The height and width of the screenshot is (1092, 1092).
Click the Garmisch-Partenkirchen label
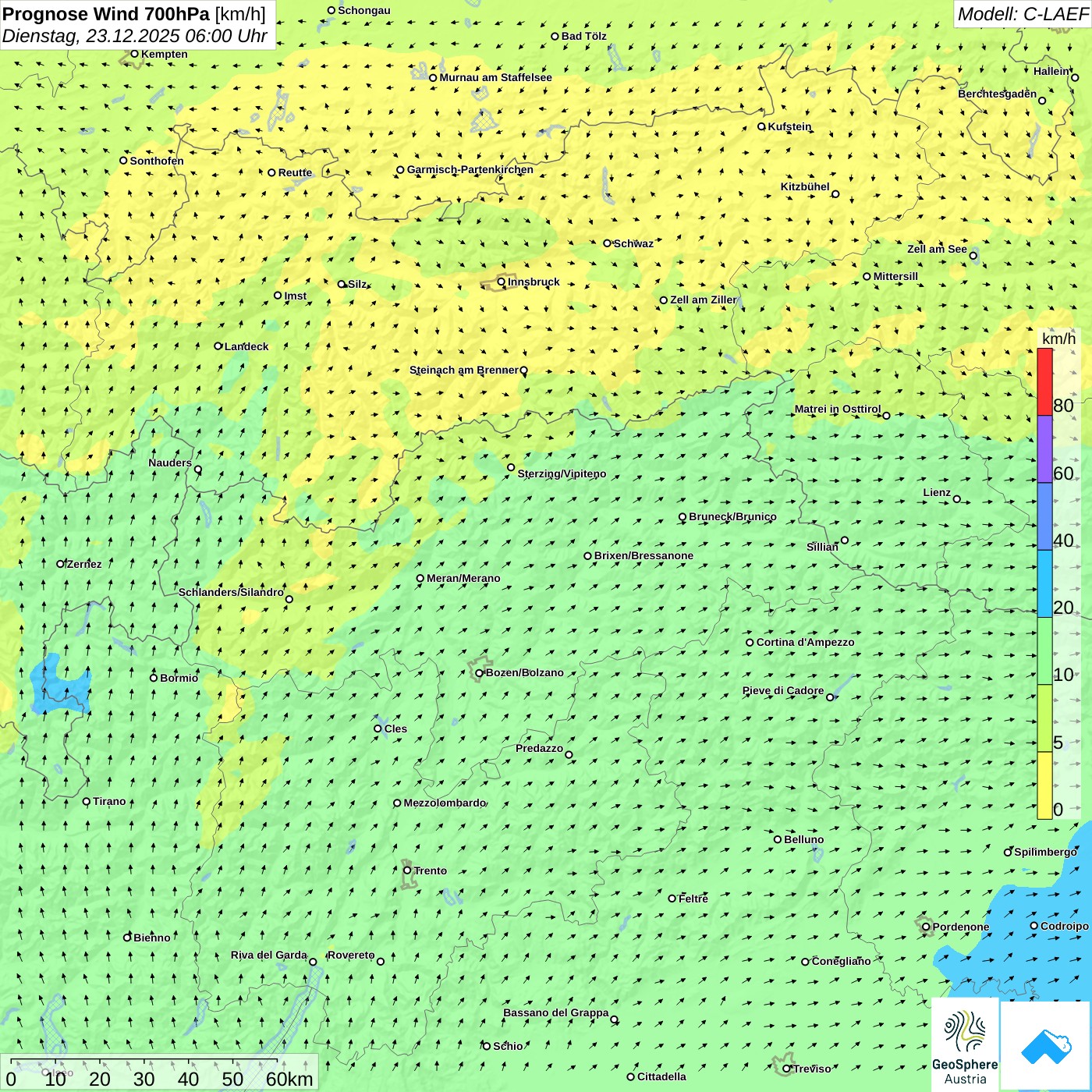pyautogui.click(x=470, y=169)
